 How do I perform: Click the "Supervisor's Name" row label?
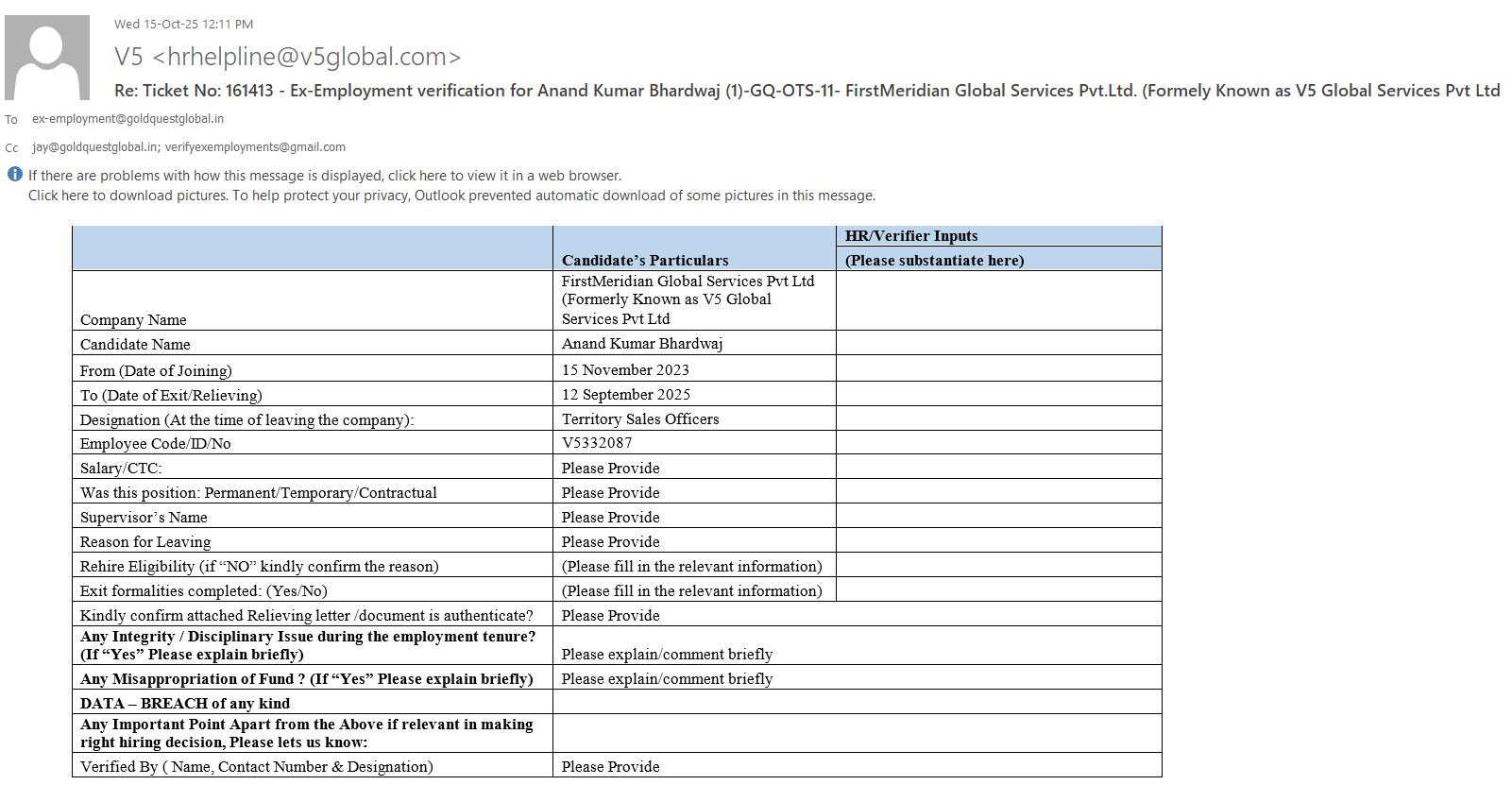144,518
